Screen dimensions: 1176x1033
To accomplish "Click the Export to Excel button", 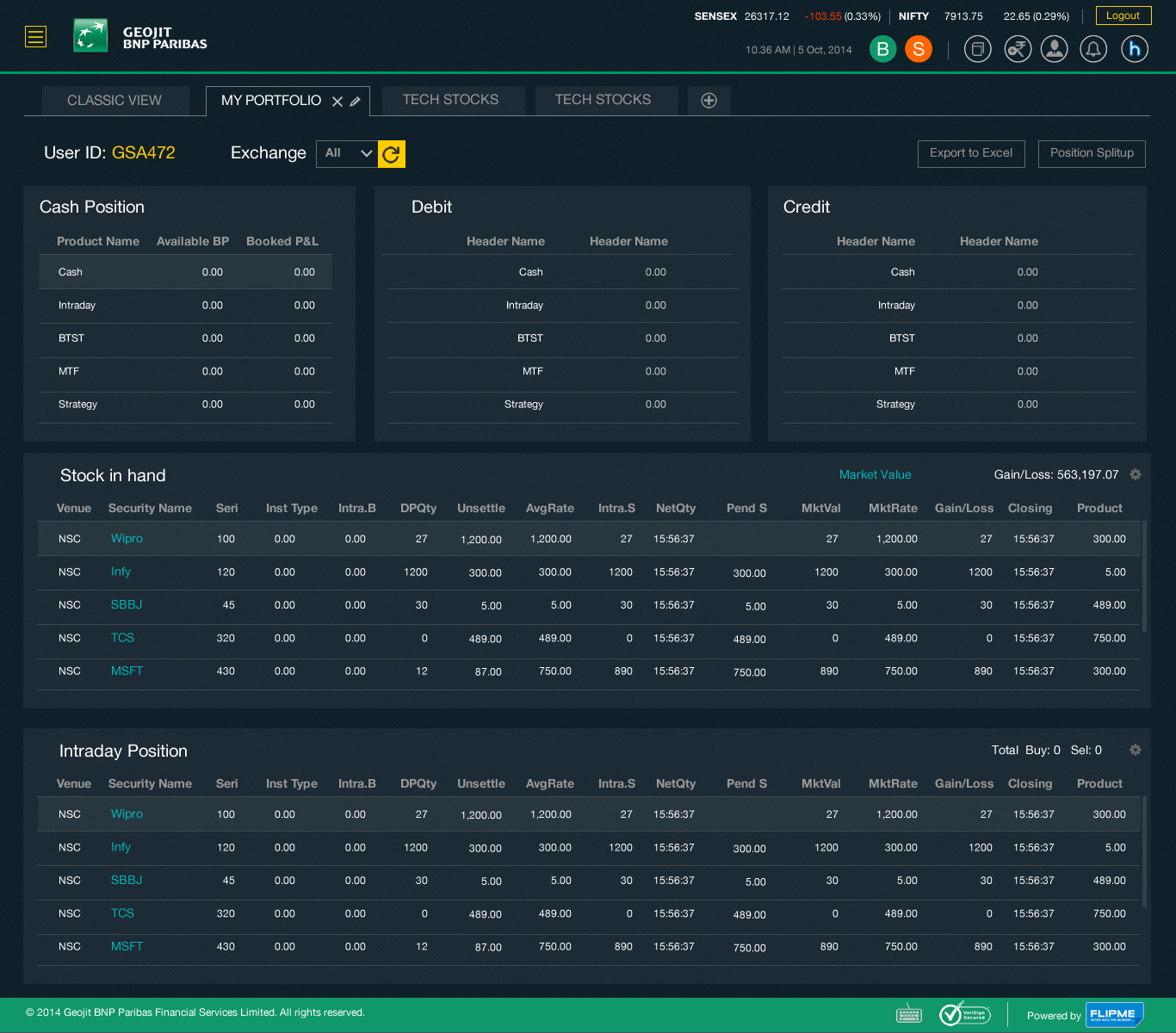I will [971, 153].
